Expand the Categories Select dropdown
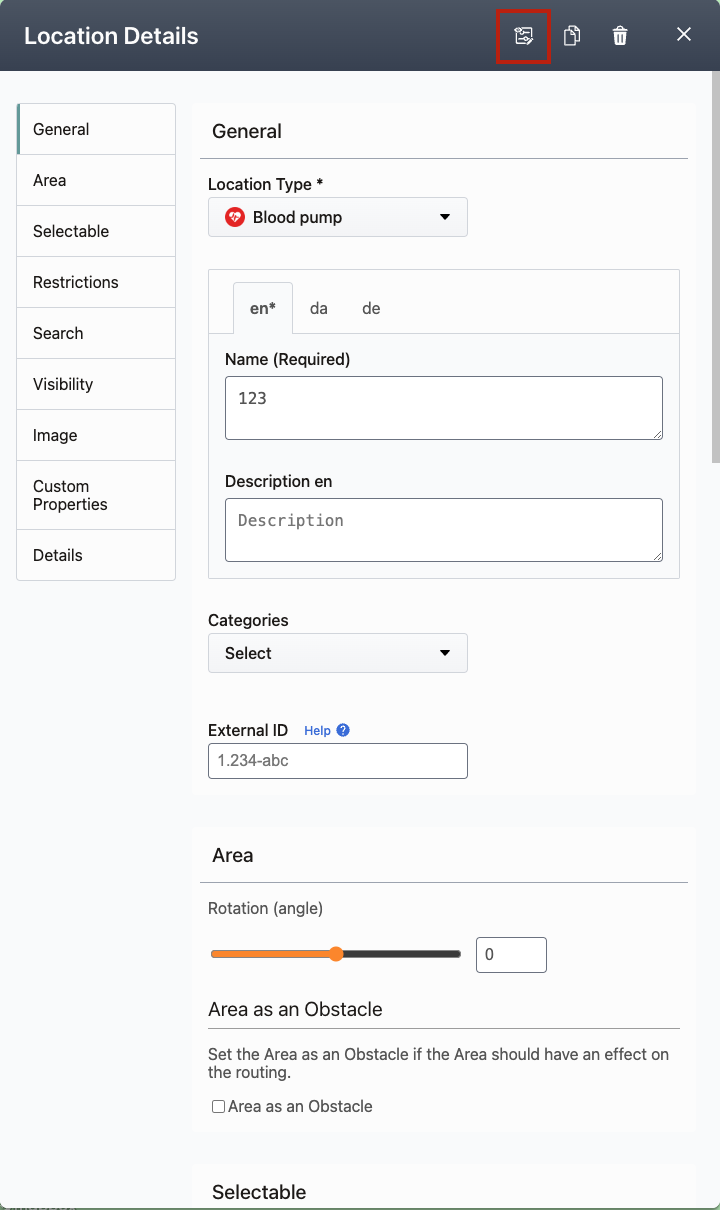720x1210 pixels. tap(338, 653)
